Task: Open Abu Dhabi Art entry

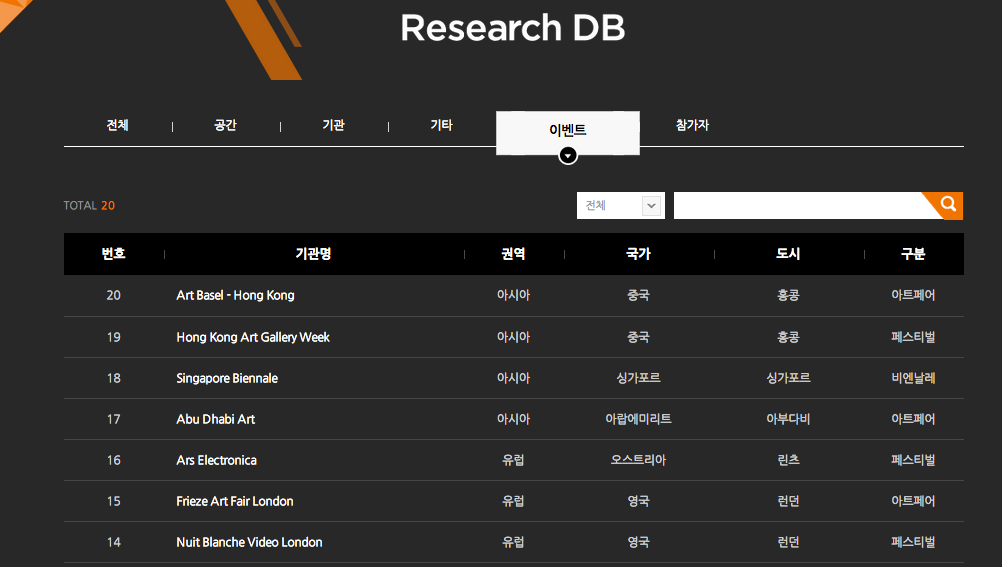Action: (215, 419)
